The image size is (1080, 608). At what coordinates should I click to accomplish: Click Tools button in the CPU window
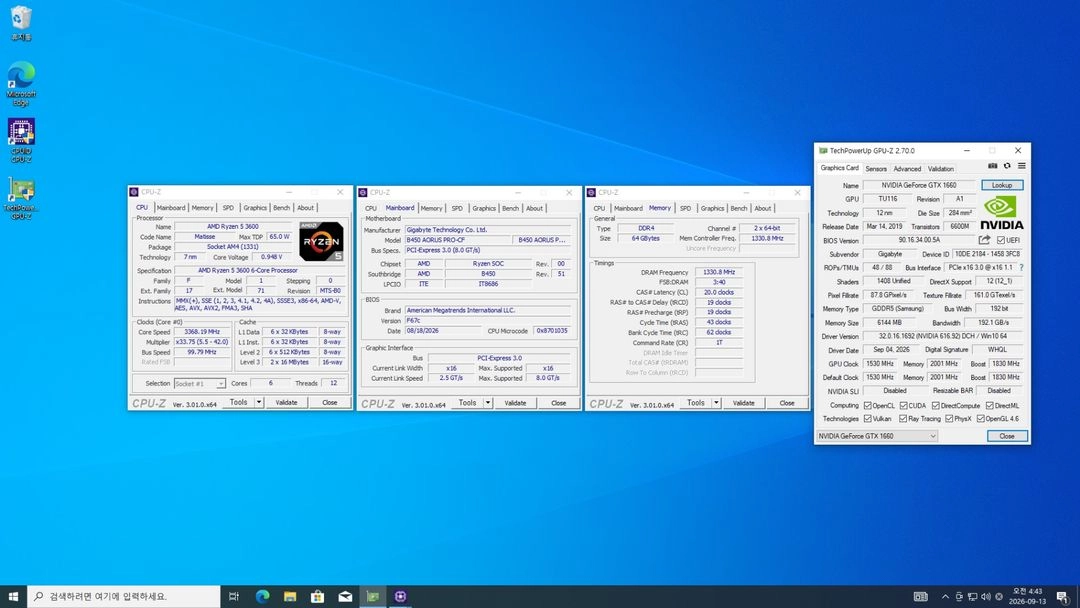pyautogui.click(x=238, y=403)
